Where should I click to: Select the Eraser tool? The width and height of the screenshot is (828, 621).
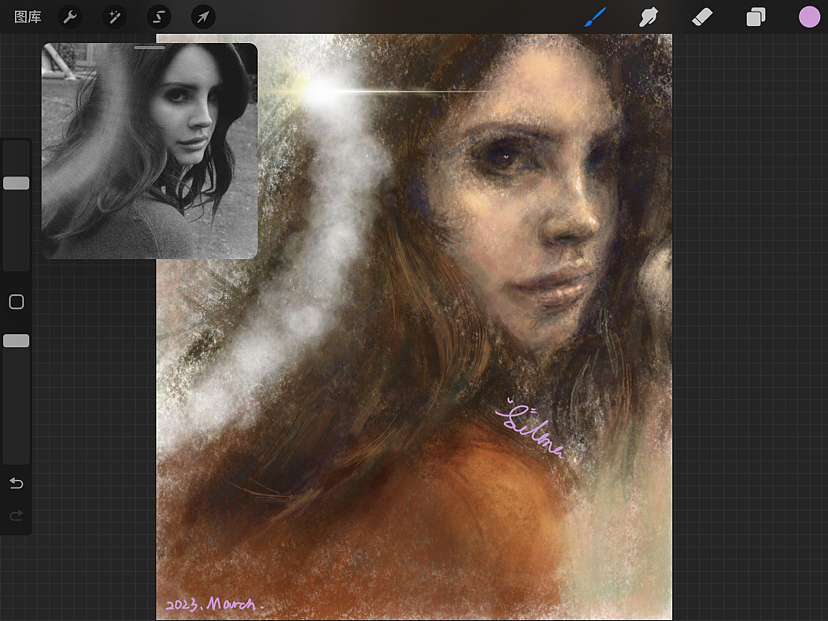click(x=702, y=17)
